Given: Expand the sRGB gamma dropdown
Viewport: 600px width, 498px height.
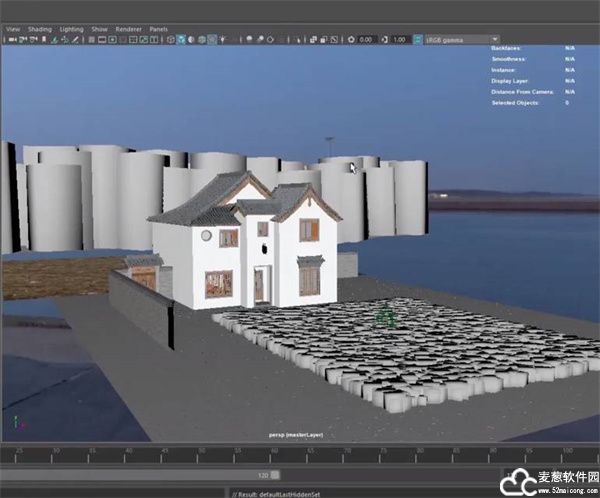Looking at the screenshot, I should point(494,40).
